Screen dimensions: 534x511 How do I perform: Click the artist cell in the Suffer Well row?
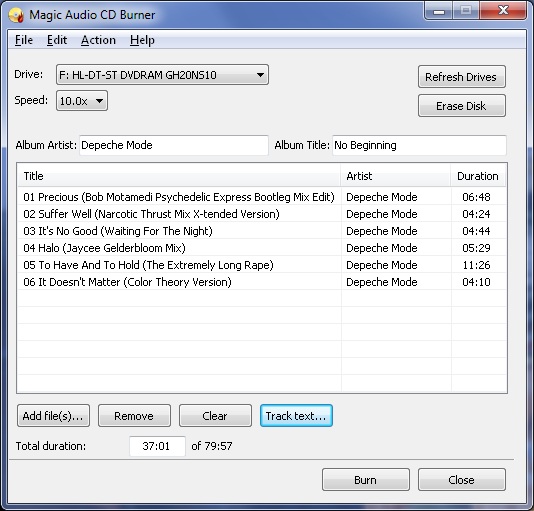pyautogui.click(x=382, y=214)
